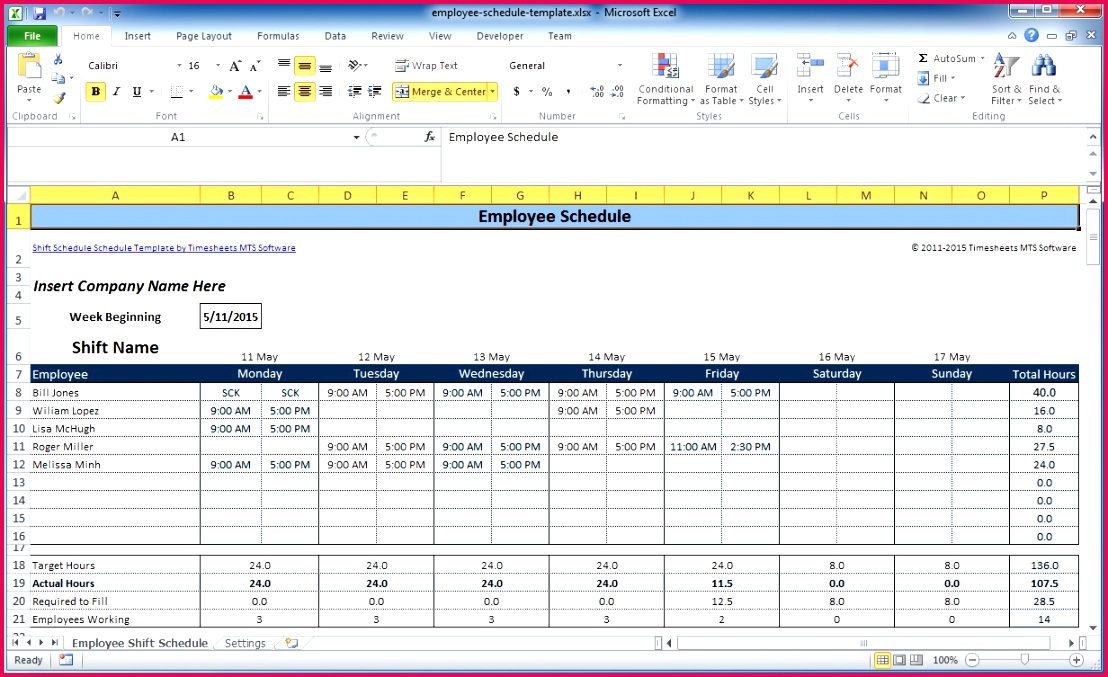Select the Cell Styles icon
The width and height of the screenshot is (1108, 677).
click(764, 78)
